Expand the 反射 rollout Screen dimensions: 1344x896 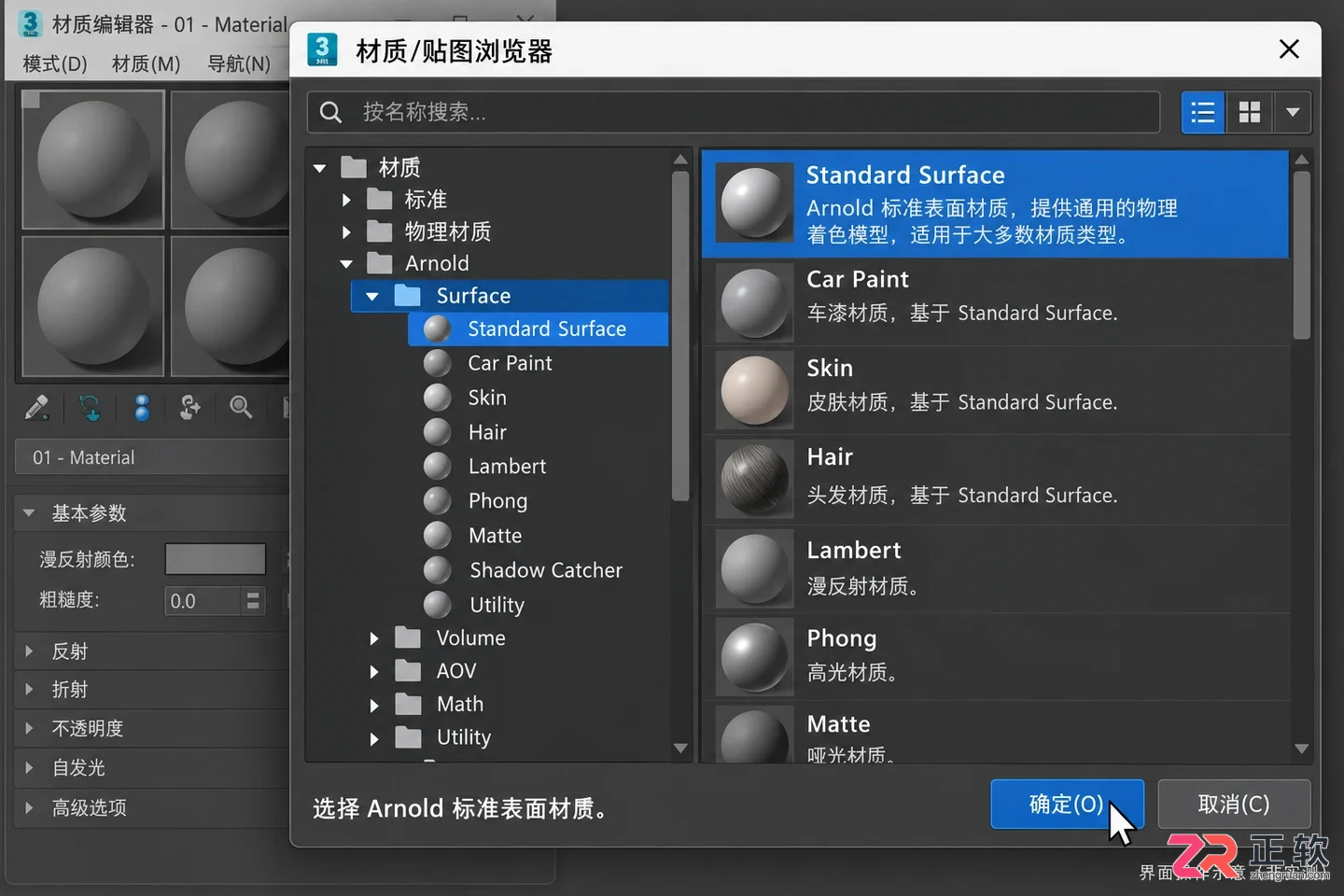pyautogui.click(x=29, y=651)
